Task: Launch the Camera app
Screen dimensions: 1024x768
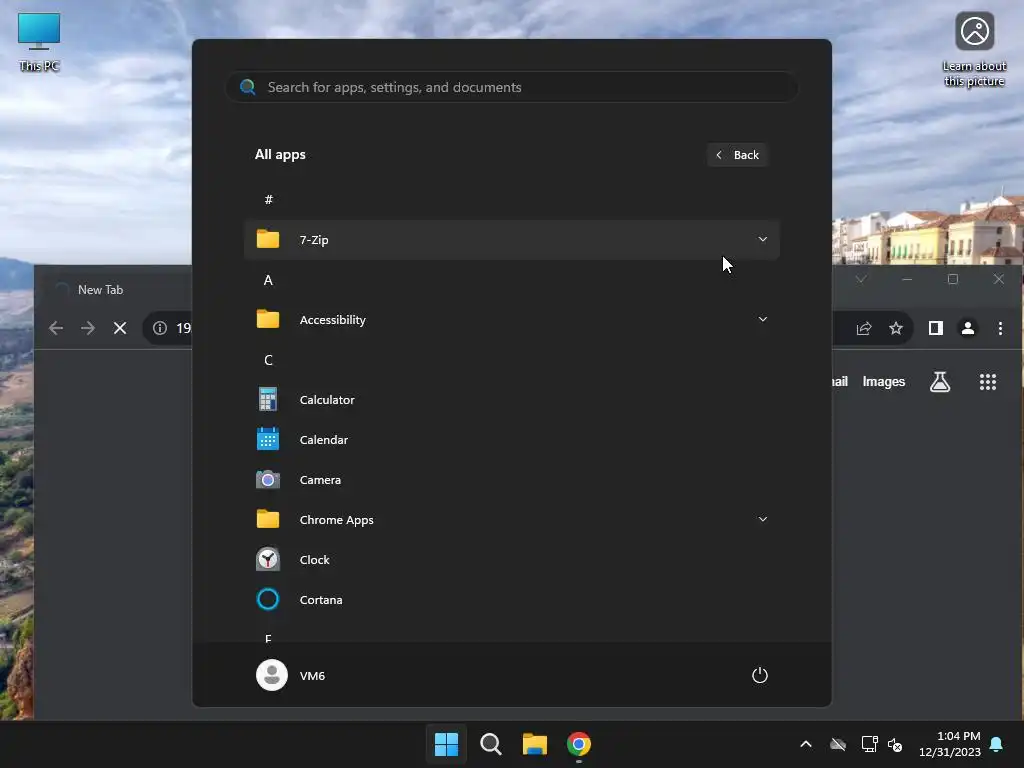Action: point(511,480)
